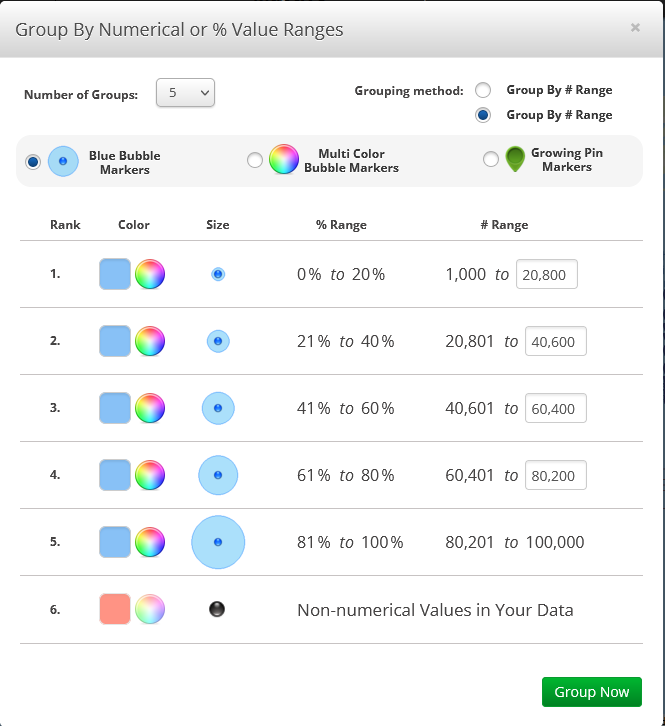
Task: Open color wheel picker for rank 3
Action: click(x=150, y=408)
